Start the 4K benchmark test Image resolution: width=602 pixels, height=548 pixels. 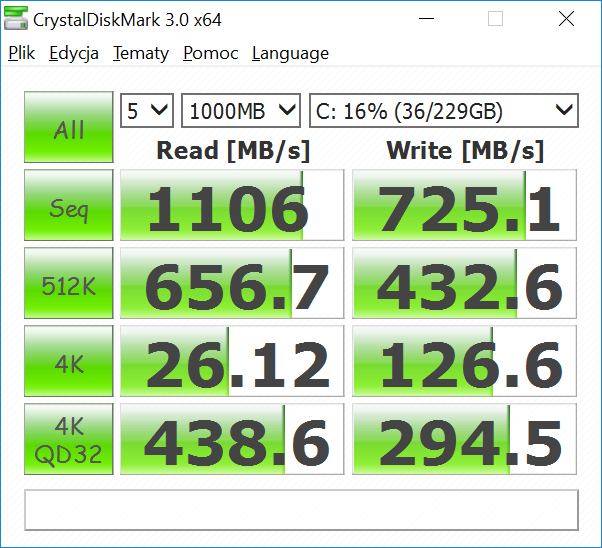69,361
